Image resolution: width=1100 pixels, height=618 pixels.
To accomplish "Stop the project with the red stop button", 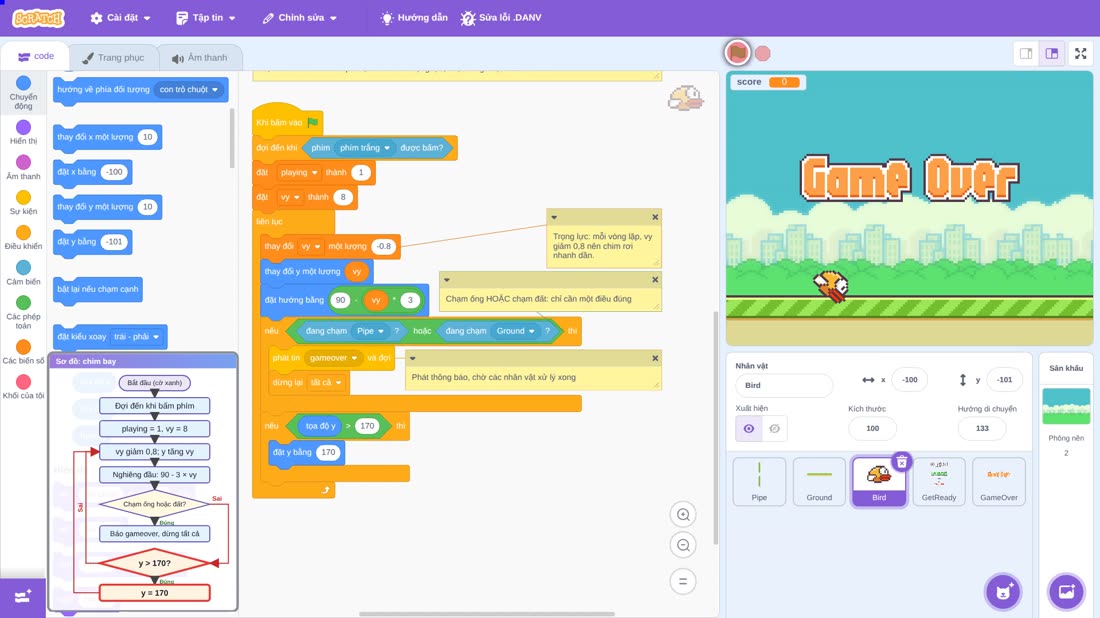I will 763,53.
